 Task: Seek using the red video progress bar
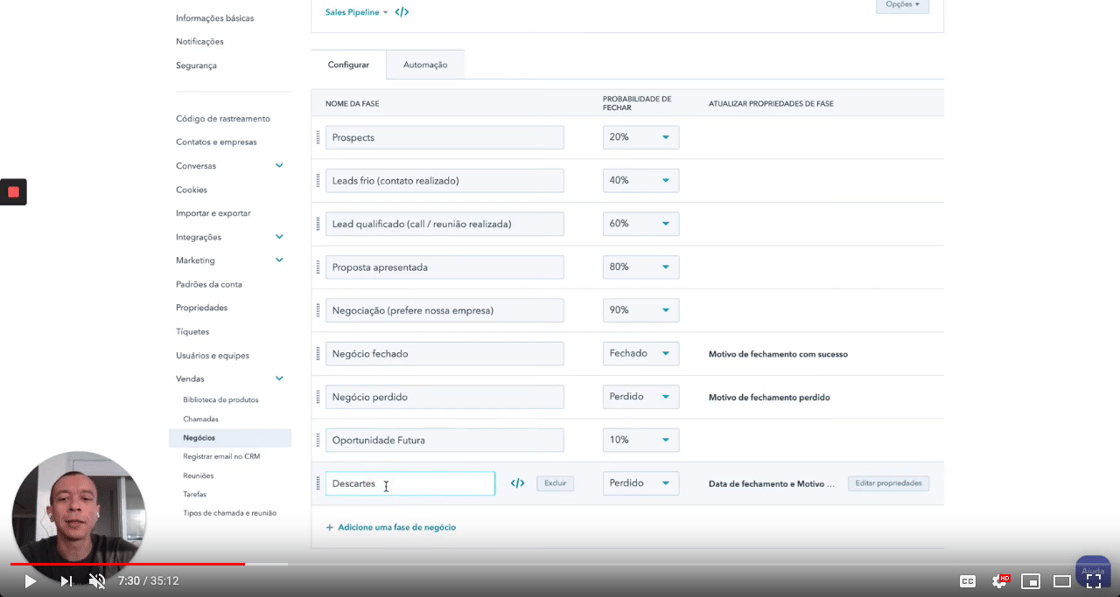[127, 564]
